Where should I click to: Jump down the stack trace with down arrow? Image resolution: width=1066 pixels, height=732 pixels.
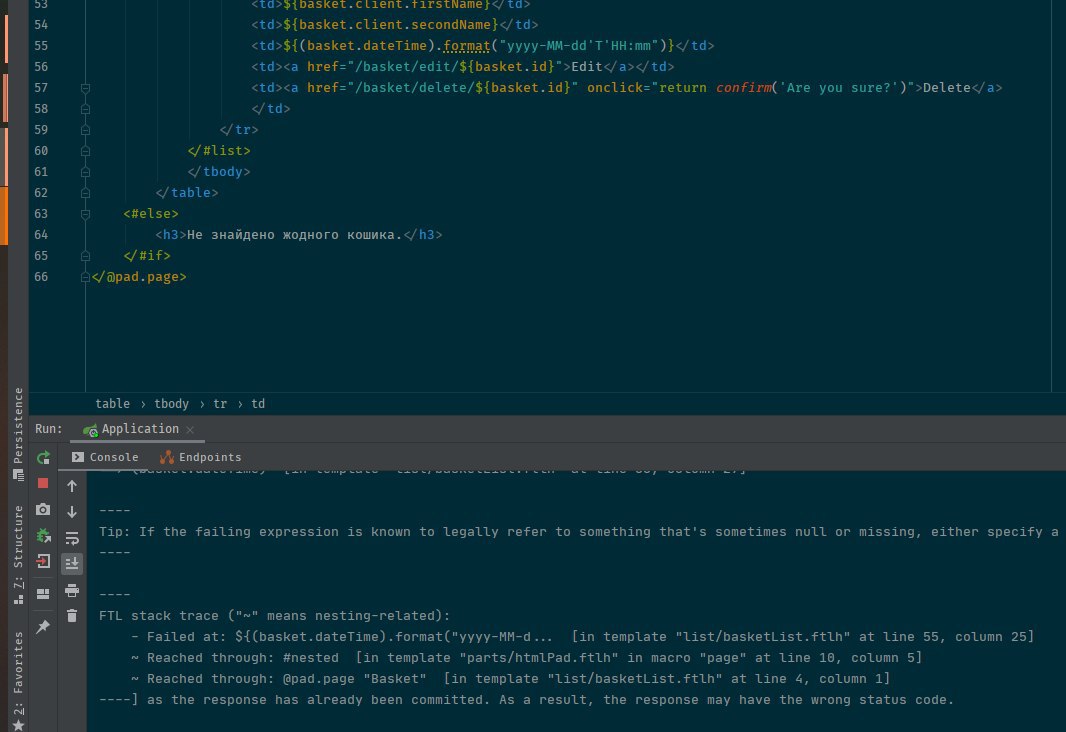click(x=72, y=512)
